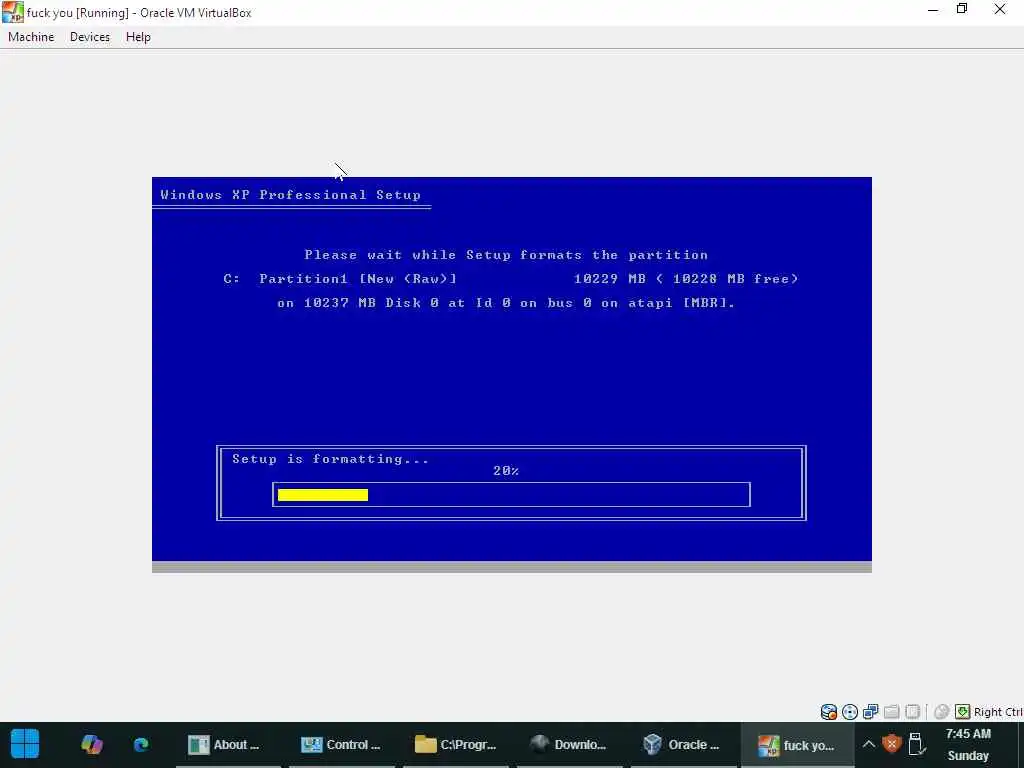Click the yellow formatting progress bar
This screenshot has width=1024, height=768.
323,495
